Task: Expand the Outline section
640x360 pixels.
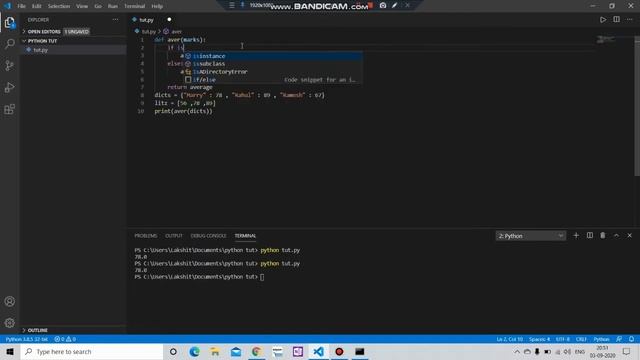Action: coord(38,330)
